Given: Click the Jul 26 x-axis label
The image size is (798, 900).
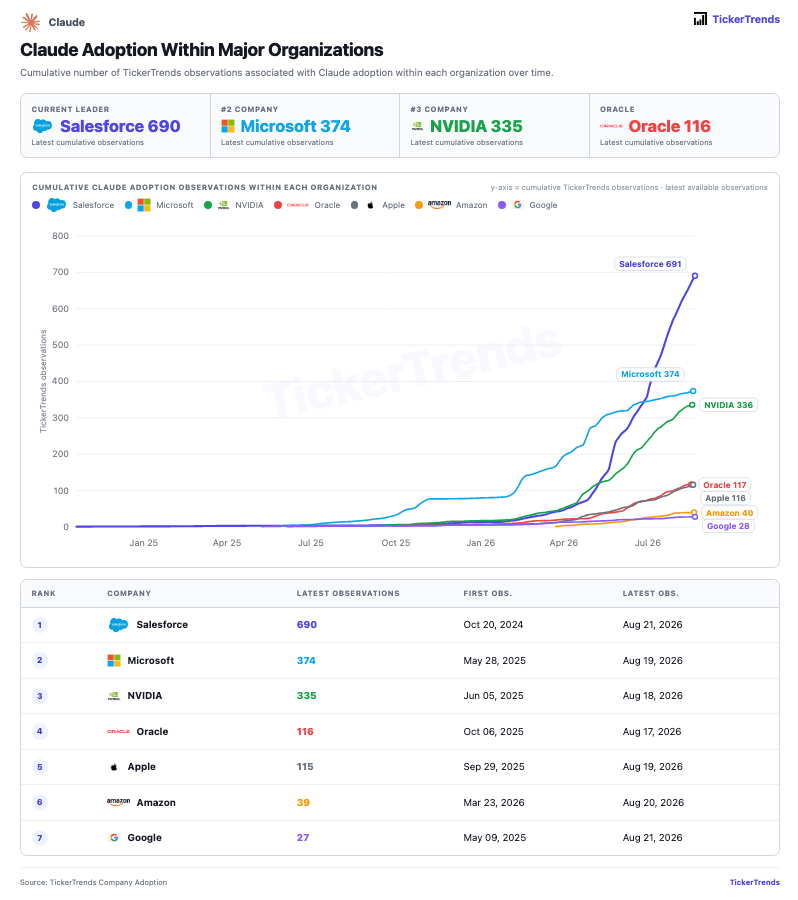Looking at the screenshot, I should pyautogui.click(x=648, y=543).
